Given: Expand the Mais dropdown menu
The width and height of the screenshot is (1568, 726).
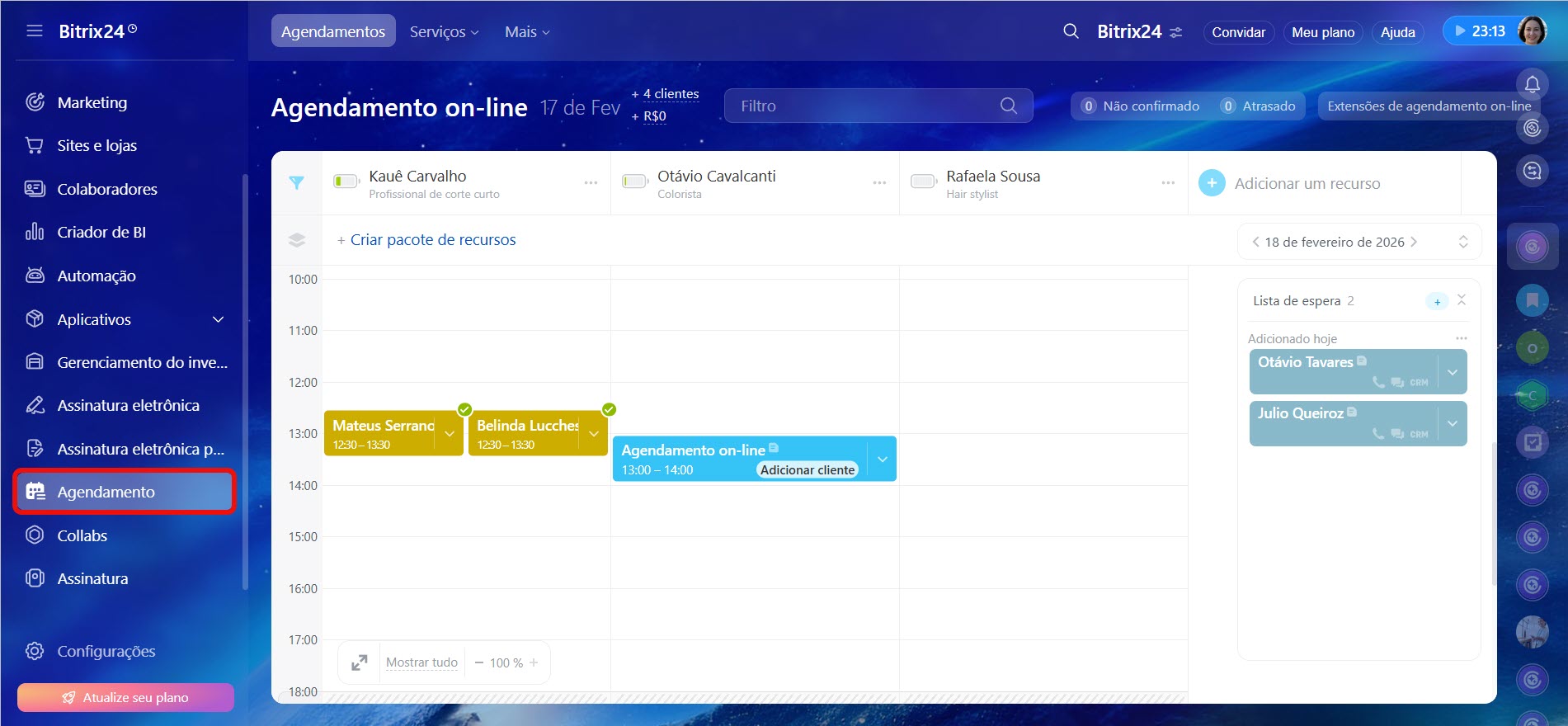Looking at the screenshot, I should [527, 32].
